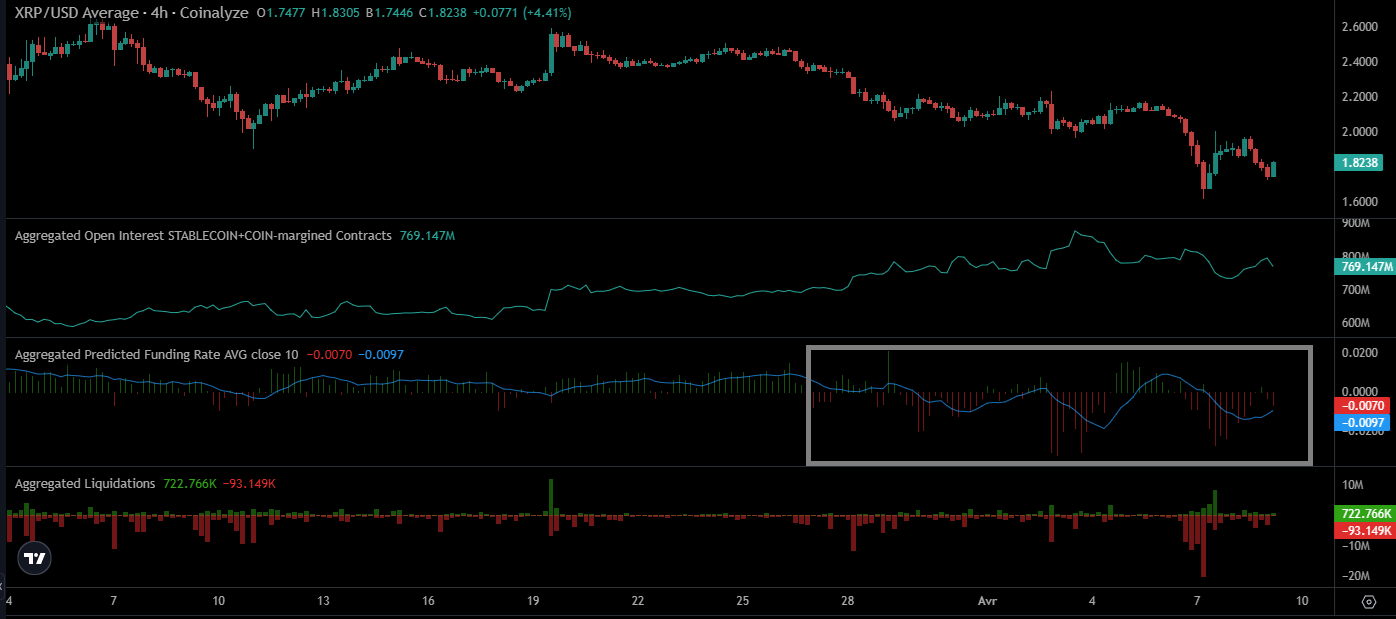Click the 2.0000 level on the price scale
This screenshot has height=619, width=1396.
pyautogui.click(x=1359, y=130)
